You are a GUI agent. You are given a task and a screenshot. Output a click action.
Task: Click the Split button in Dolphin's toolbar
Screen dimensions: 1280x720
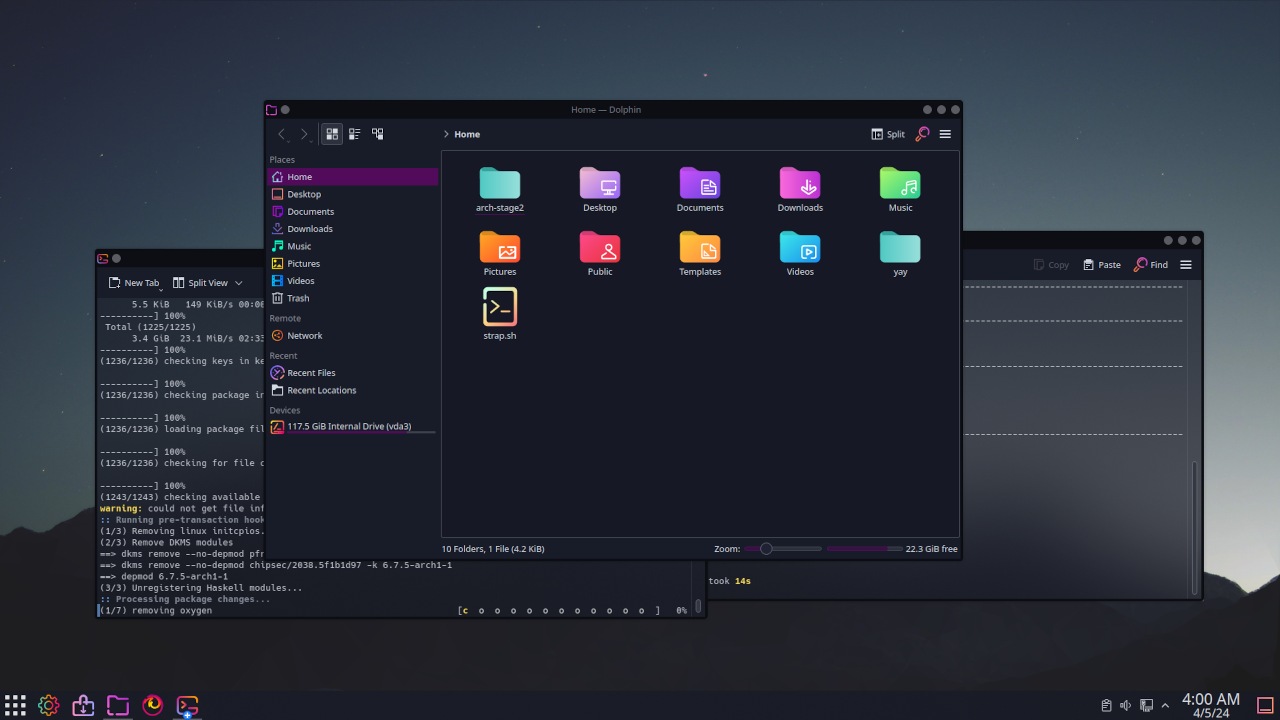coord(889,133)
